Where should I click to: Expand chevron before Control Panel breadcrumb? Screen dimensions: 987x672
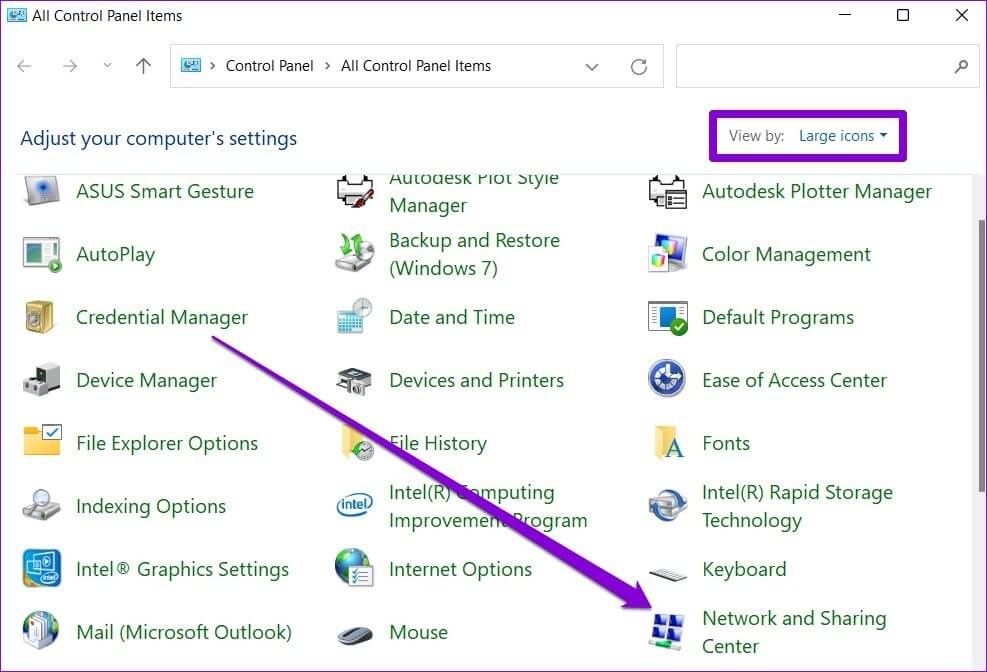click(213, 66)
